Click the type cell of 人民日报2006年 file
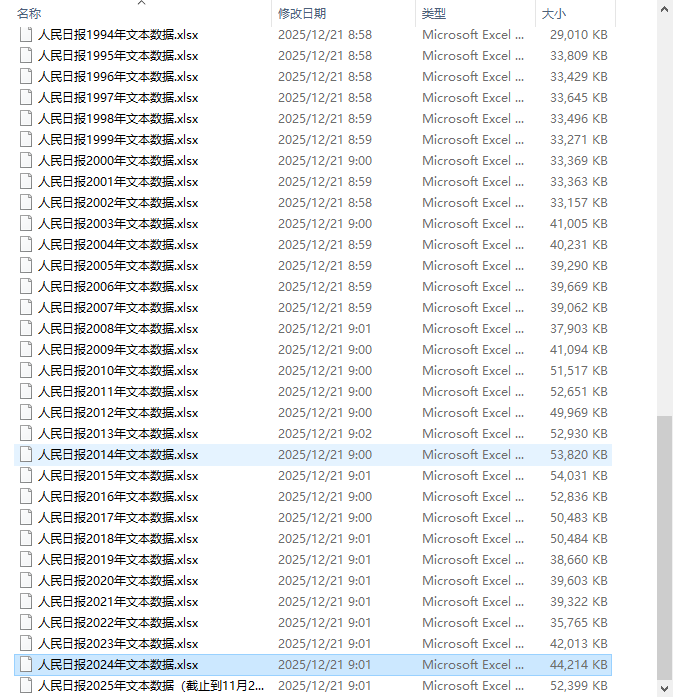The image size is (673, 697). [473, 287]
